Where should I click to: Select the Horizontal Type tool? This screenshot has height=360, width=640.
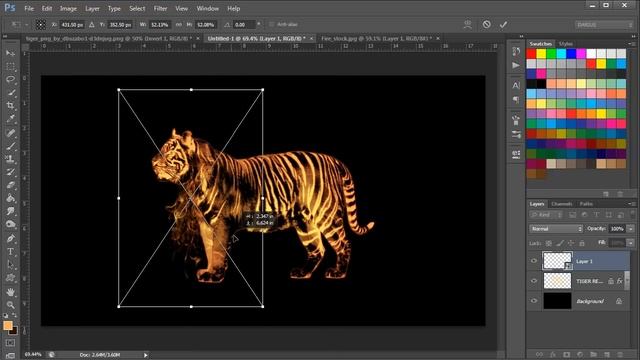click(x=10, y=251)
